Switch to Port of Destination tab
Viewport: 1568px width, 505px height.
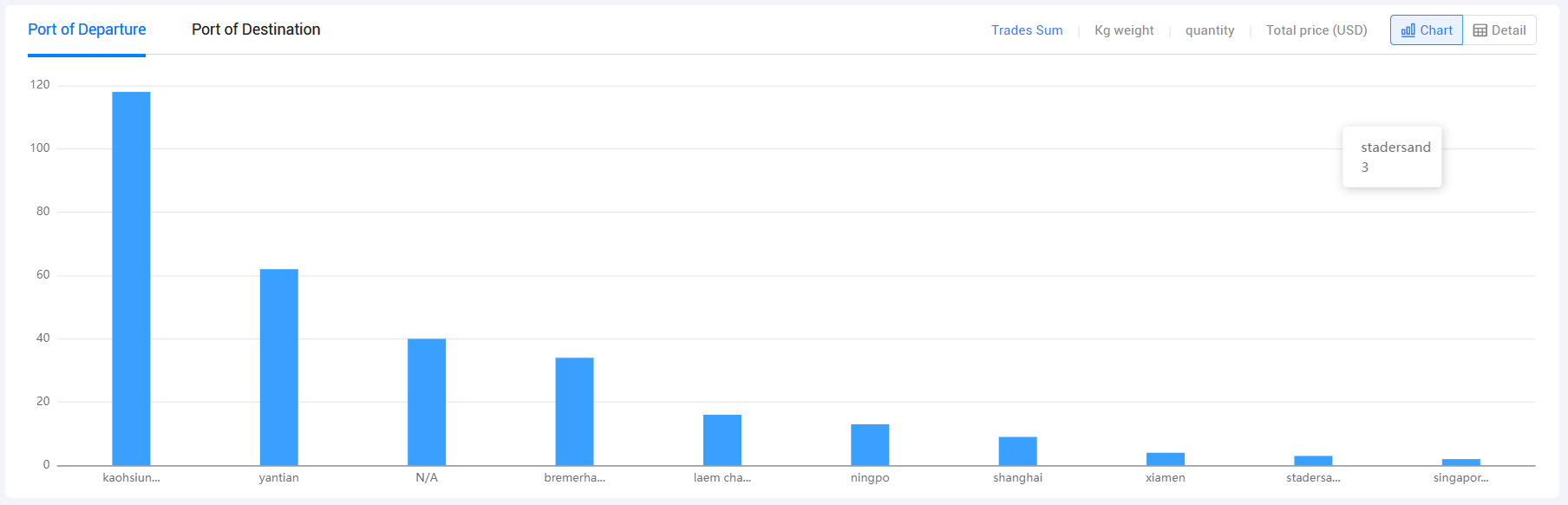click(256, 30)
